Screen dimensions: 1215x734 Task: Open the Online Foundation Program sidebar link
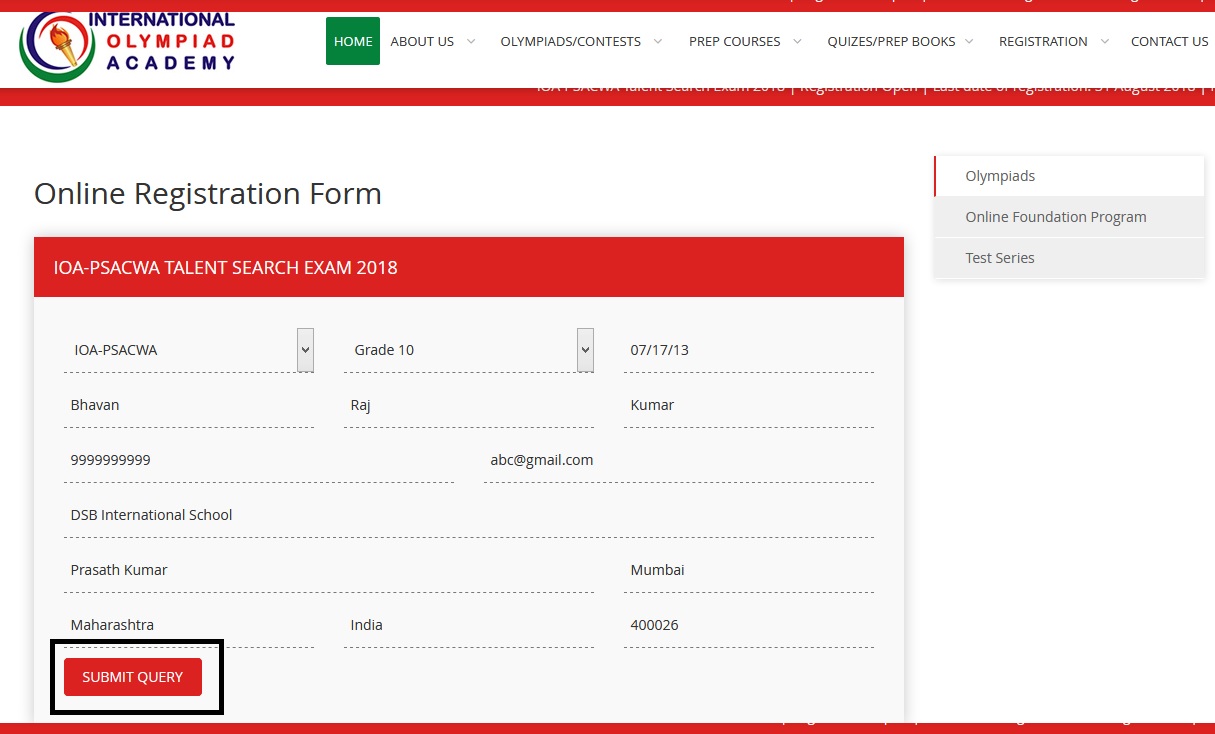[1055, 217]
